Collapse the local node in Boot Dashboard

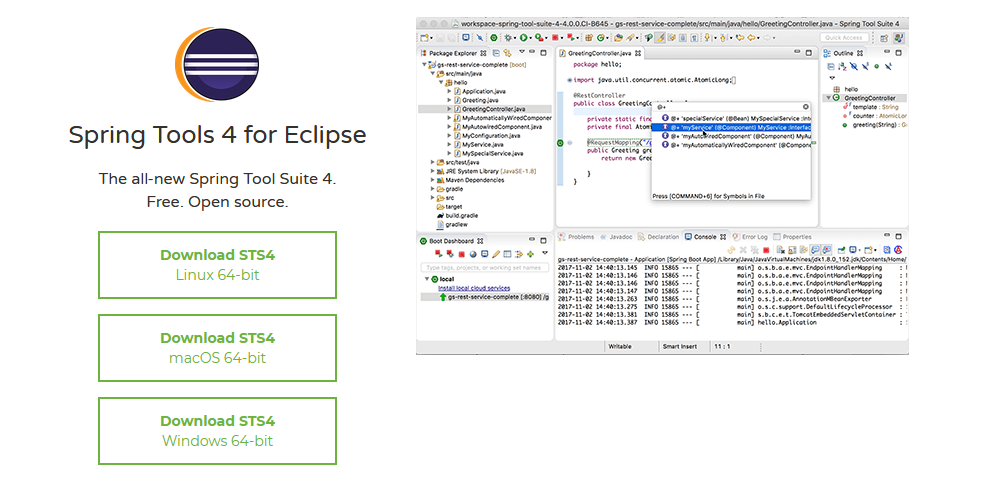427,278
